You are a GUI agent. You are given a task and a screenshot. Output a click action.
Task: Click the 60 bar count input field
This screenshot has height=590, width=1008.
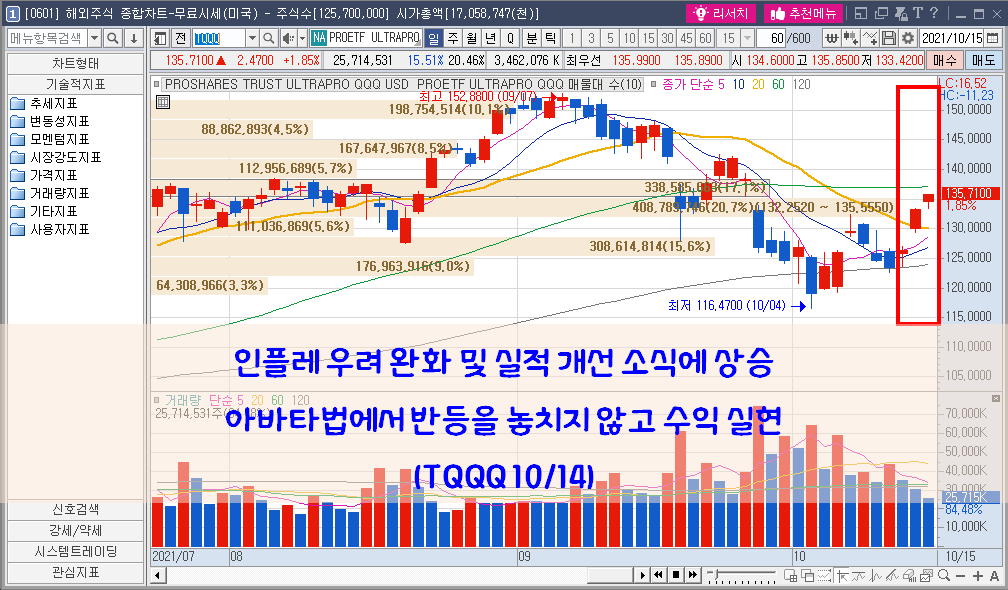click(772, 39)
